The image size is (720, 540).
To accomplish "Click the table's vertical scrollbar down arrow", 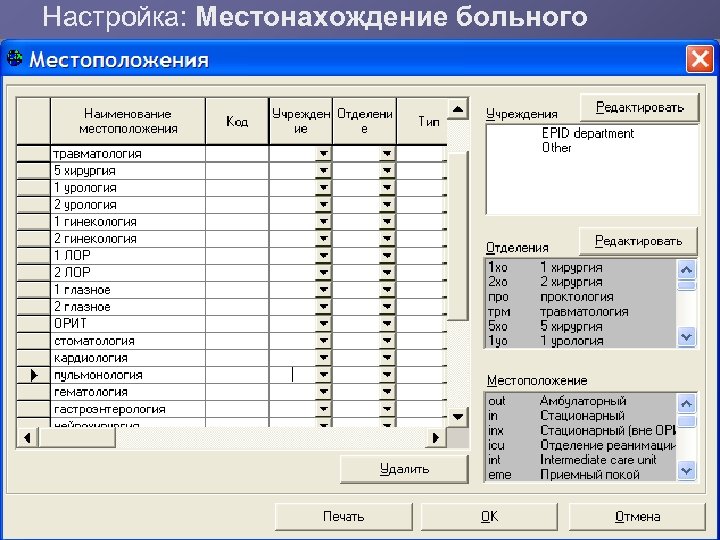I will 457,417.
